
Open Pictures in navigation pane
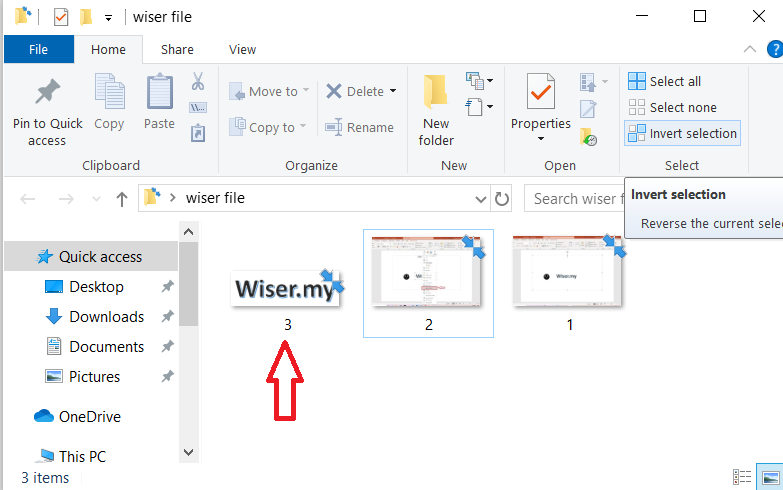(94, 377)
